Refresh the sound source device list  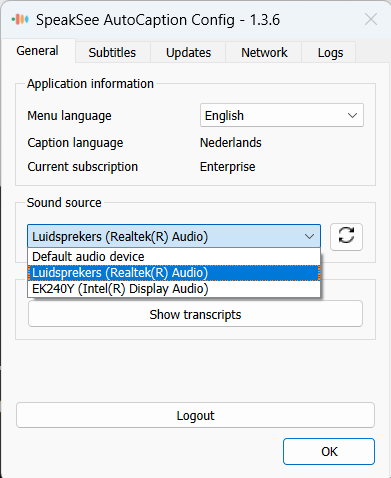tap(346, 237)
